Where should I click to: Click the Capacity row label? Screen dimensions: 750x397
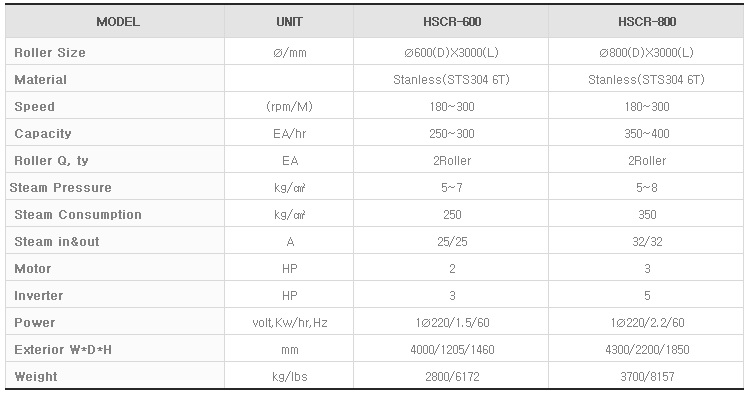(x=43, y=133)
